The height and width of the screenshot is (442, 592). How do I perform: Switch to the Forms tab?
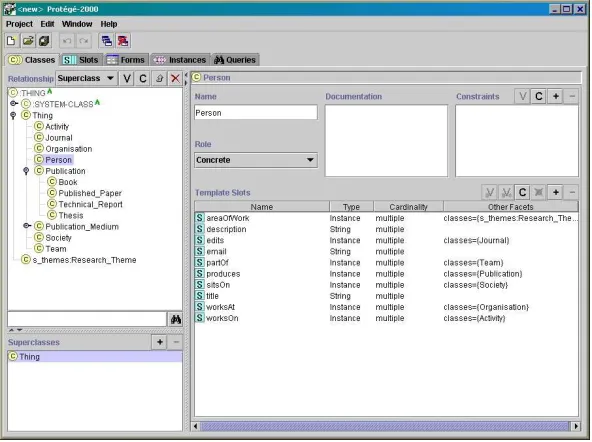pos(126,60)
